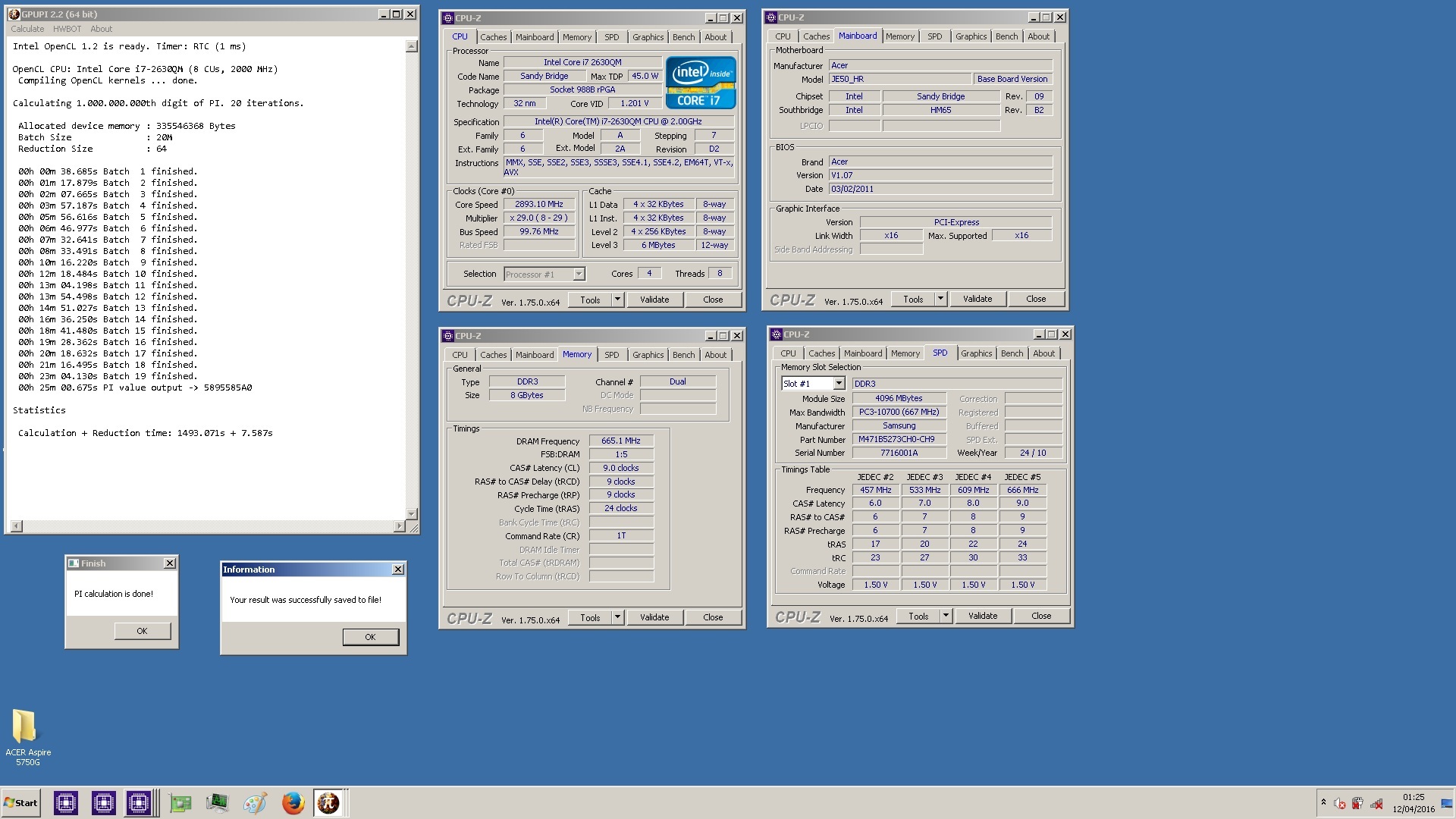1456x819 pixels.
Task: Click the Finish dialog title icon
Action: (x=74, y=563)
